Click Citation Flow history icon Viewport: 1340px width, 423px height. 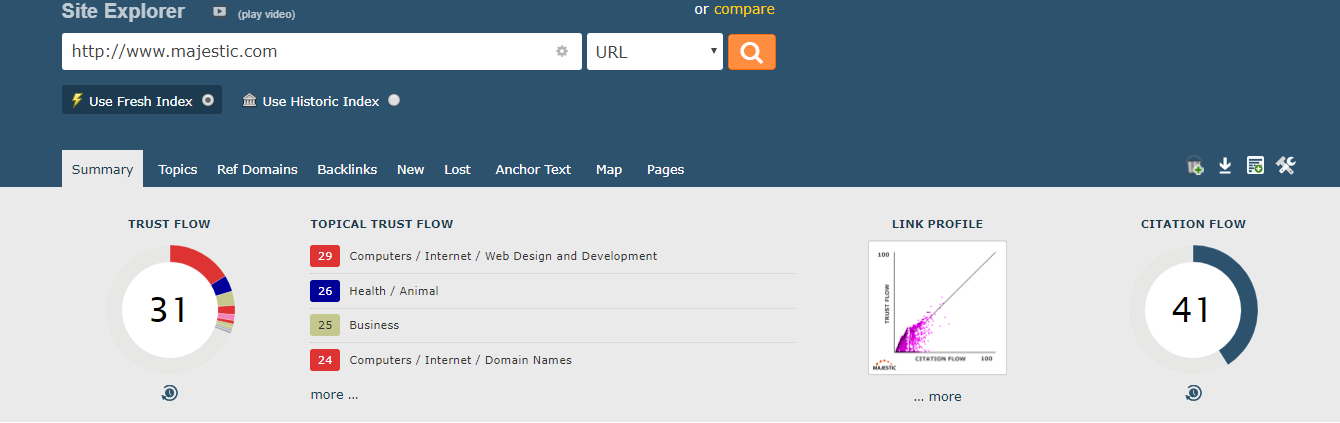(1193, 393)
